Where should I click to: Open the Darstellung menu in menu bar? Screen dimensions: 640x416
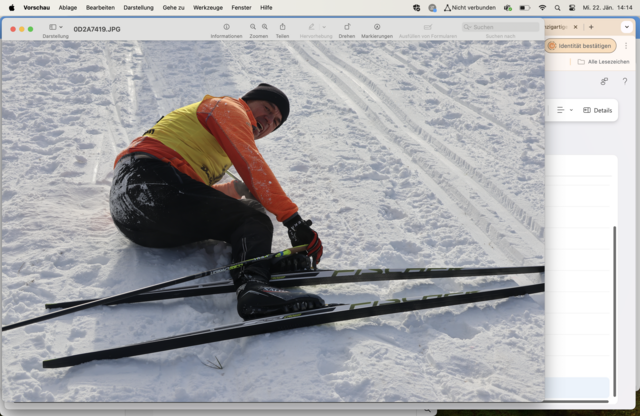(138, 7)
